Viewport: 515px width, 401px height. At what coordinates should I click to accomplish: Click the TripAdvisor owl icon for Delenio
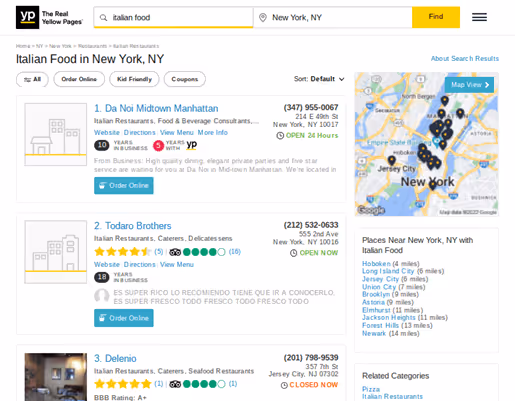click(175, 384)
